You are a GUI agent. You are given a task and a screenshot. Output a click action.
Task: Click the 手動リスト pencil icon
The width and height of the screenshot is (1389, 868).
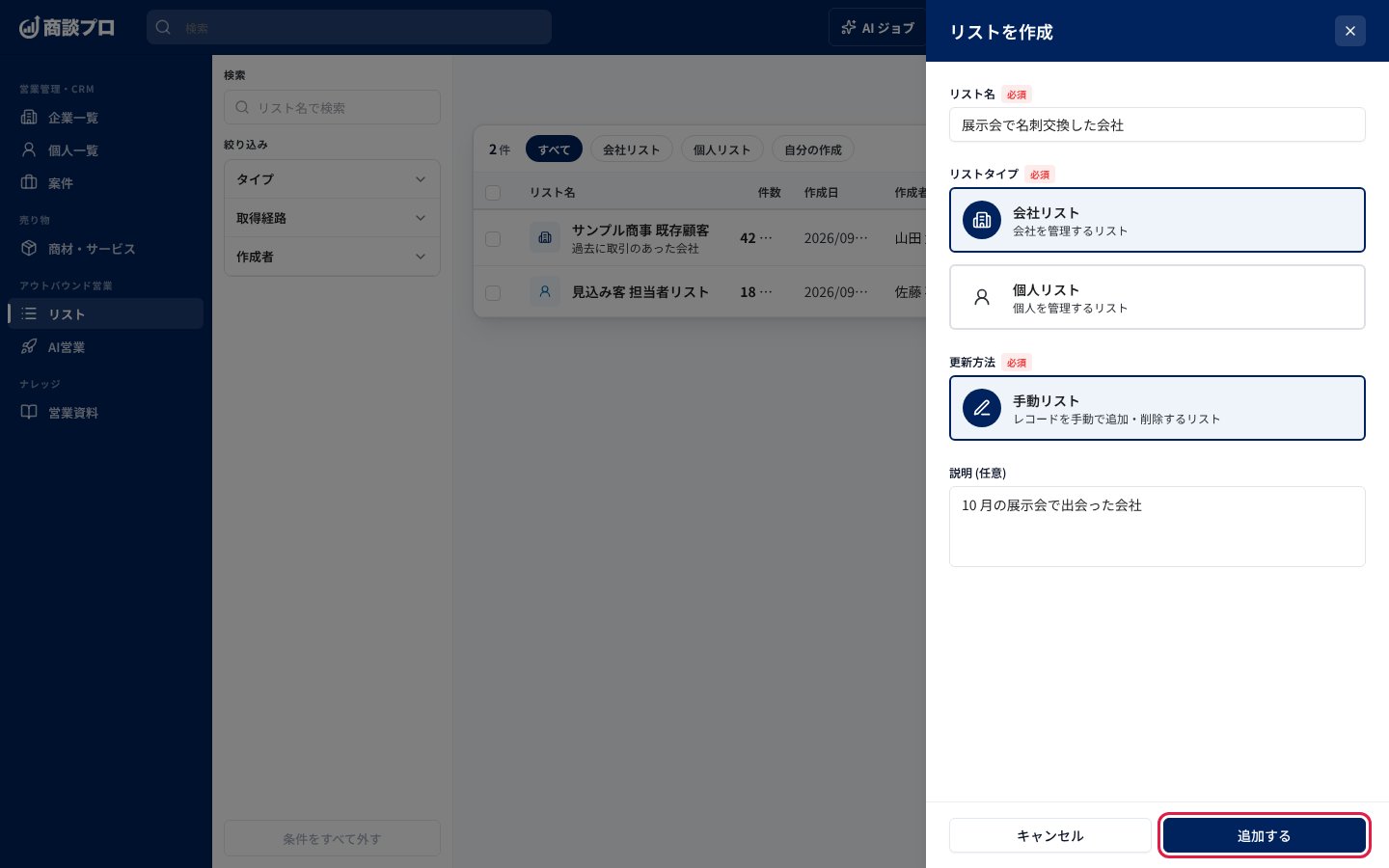(x=982, y=408)
